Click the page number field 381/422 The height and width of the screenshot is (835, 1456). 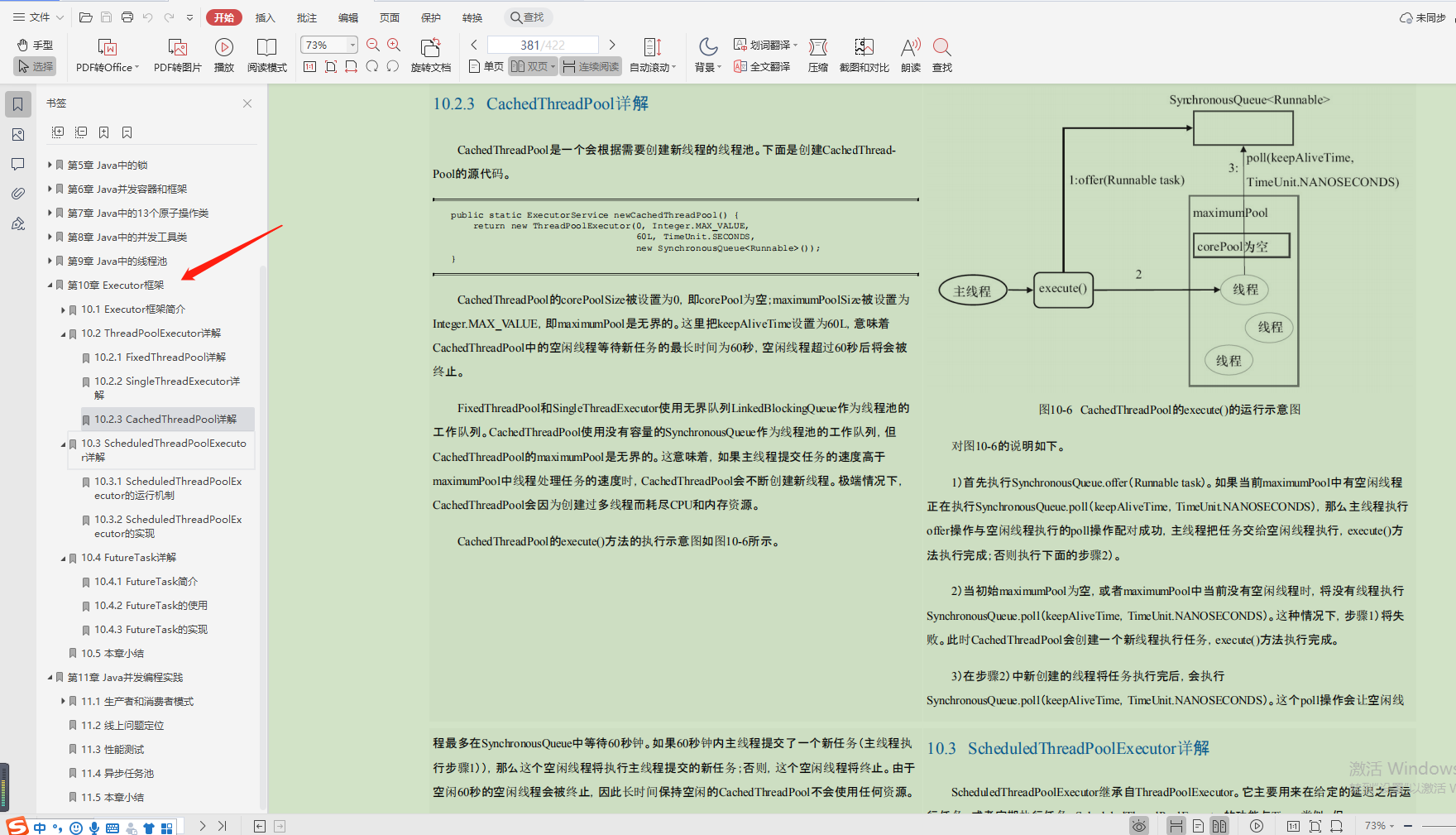point(543,45)
